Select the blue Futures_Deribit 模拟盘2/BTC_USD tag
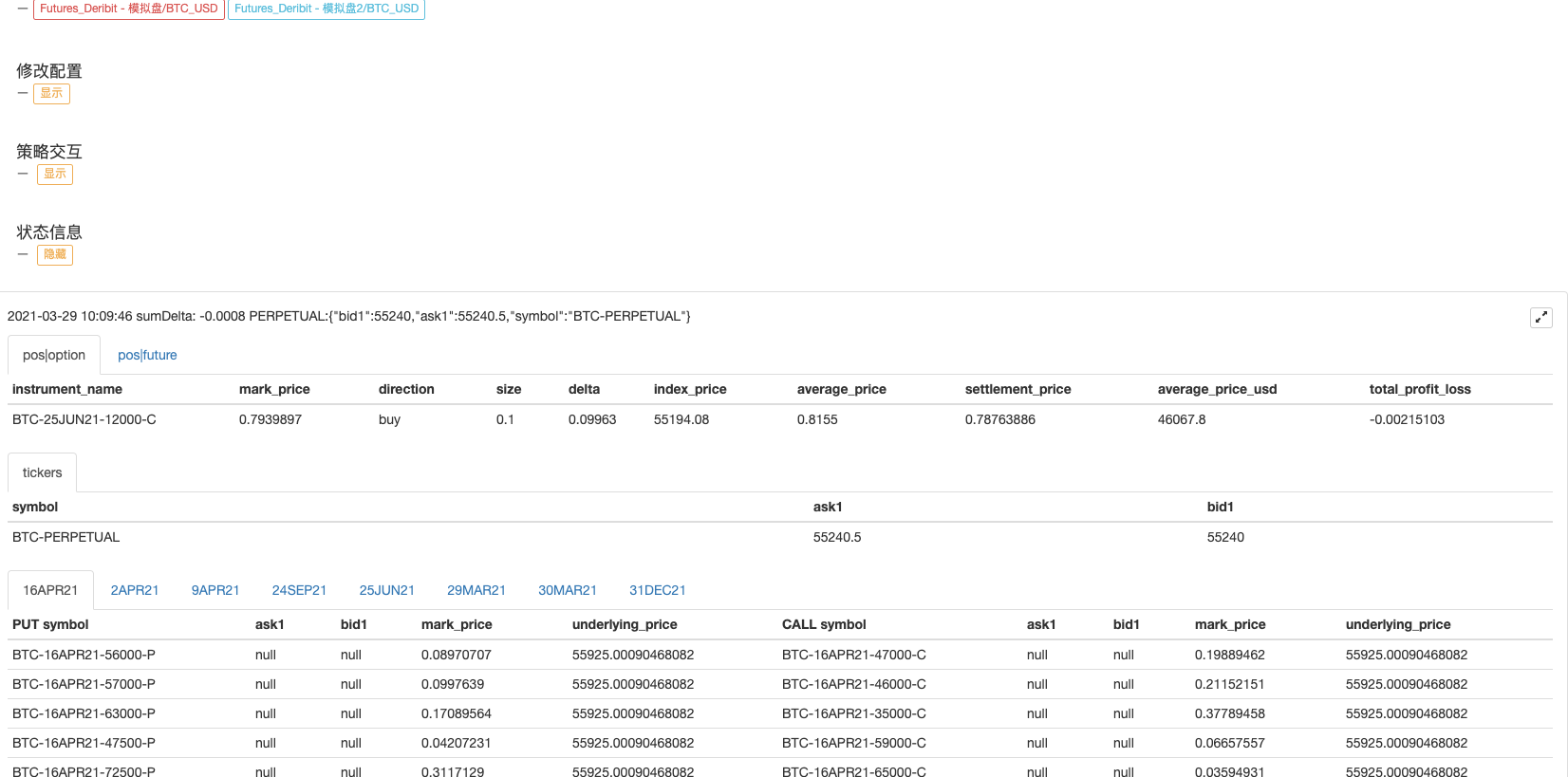 327,9
